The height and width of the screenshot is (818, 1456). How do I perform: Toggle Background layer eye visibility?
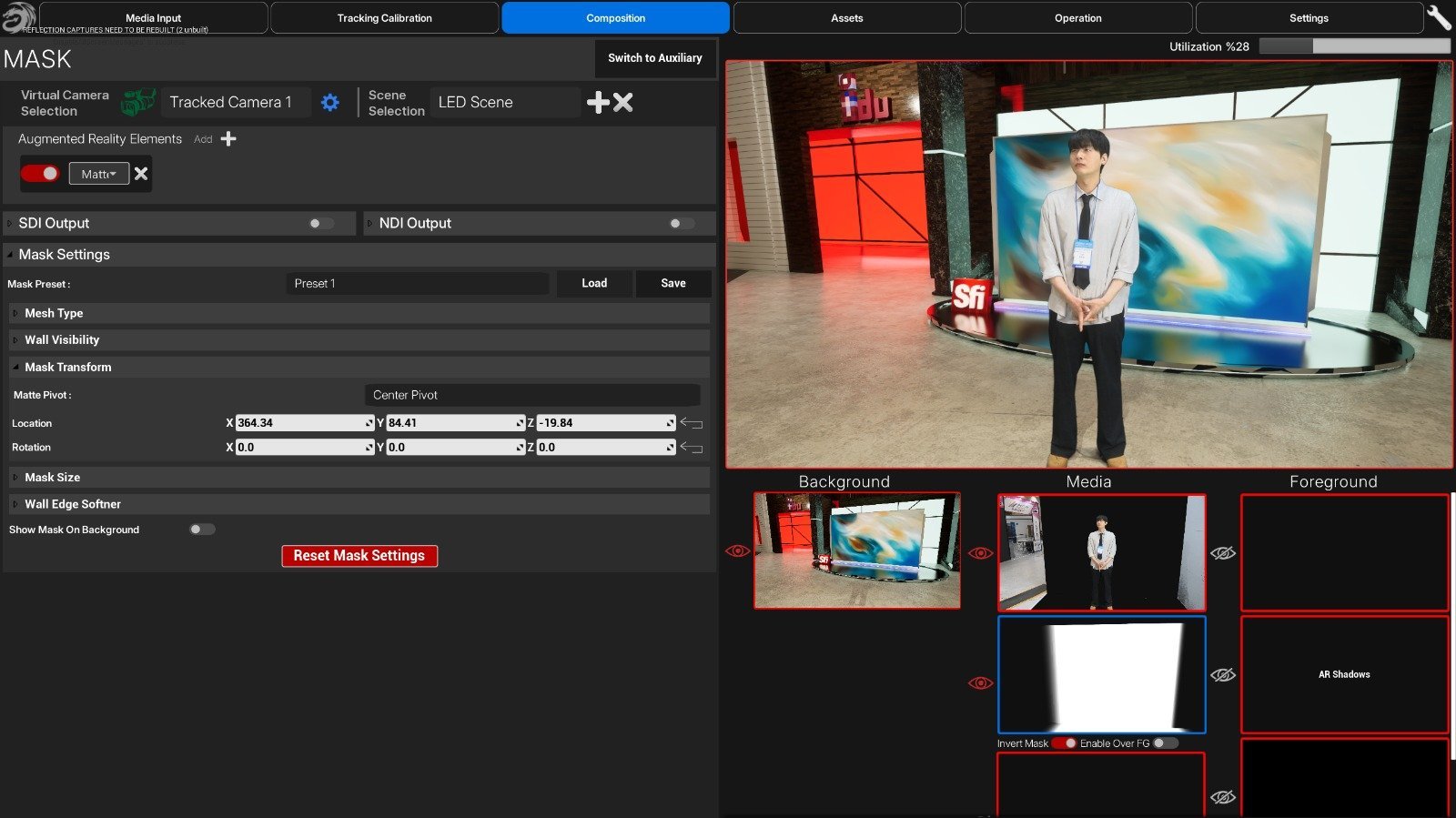click(x=737, y=551)
